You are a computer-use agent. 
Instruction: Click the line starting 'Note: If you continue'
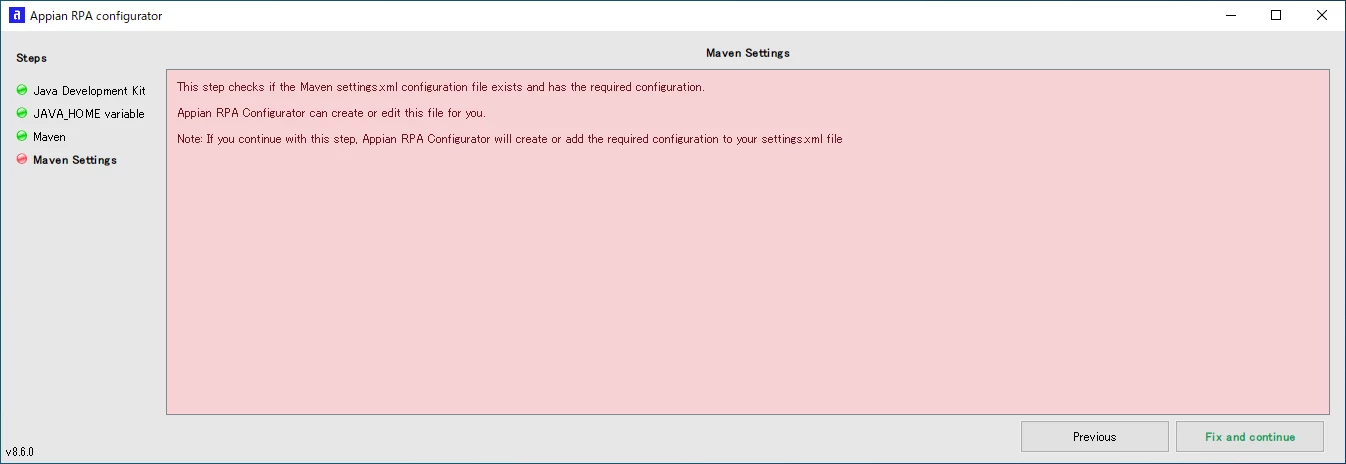(510, 139)
